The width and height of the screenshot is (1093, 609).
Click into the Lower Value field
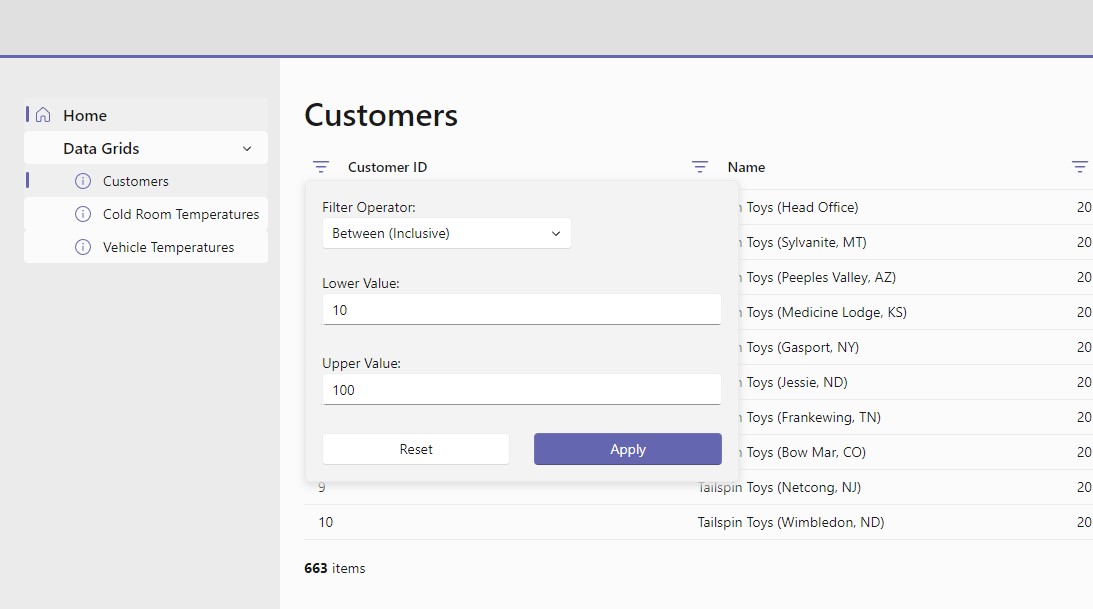coord(521,310)
